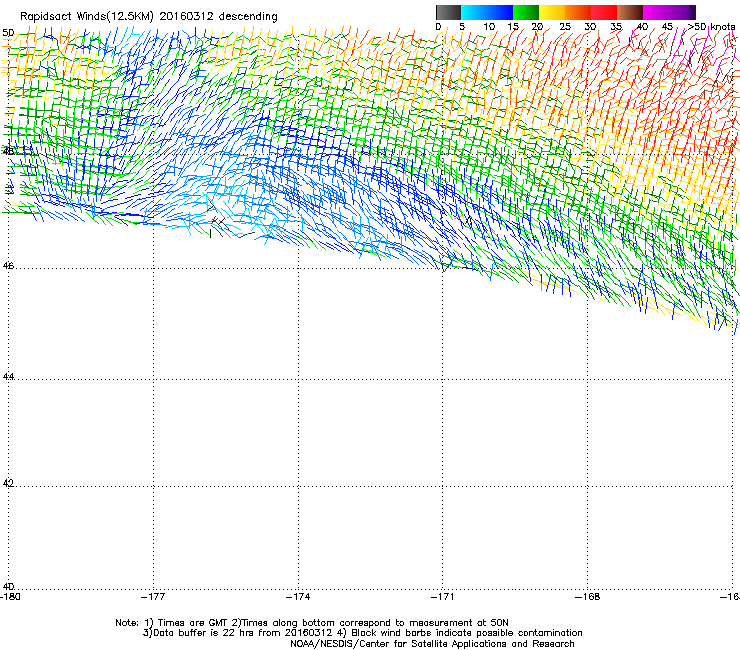
Task: Click the legend number '10'
Action: click(489, 27)
